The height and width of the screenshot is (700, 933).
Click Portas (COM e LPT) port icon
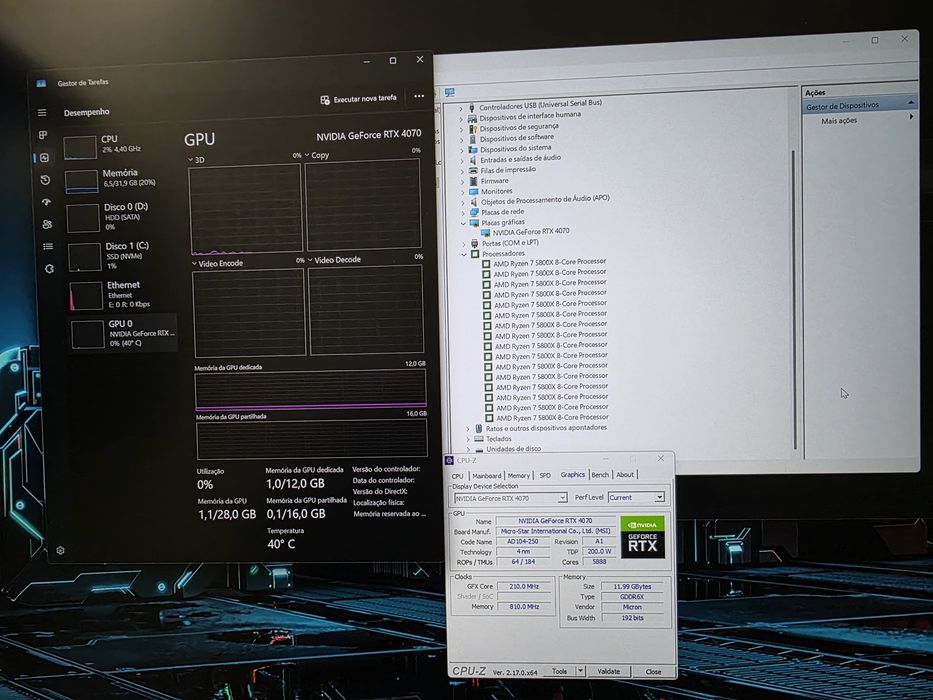[x=475, y=243]
